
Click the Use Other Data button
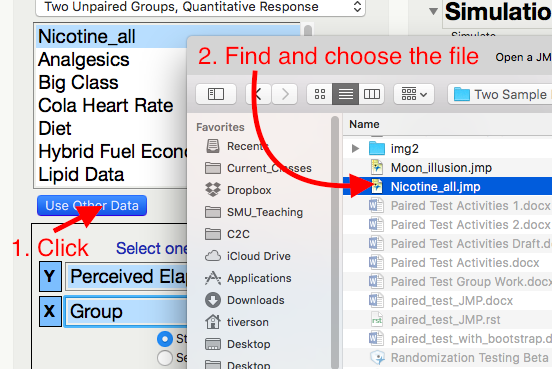(92, 206)
